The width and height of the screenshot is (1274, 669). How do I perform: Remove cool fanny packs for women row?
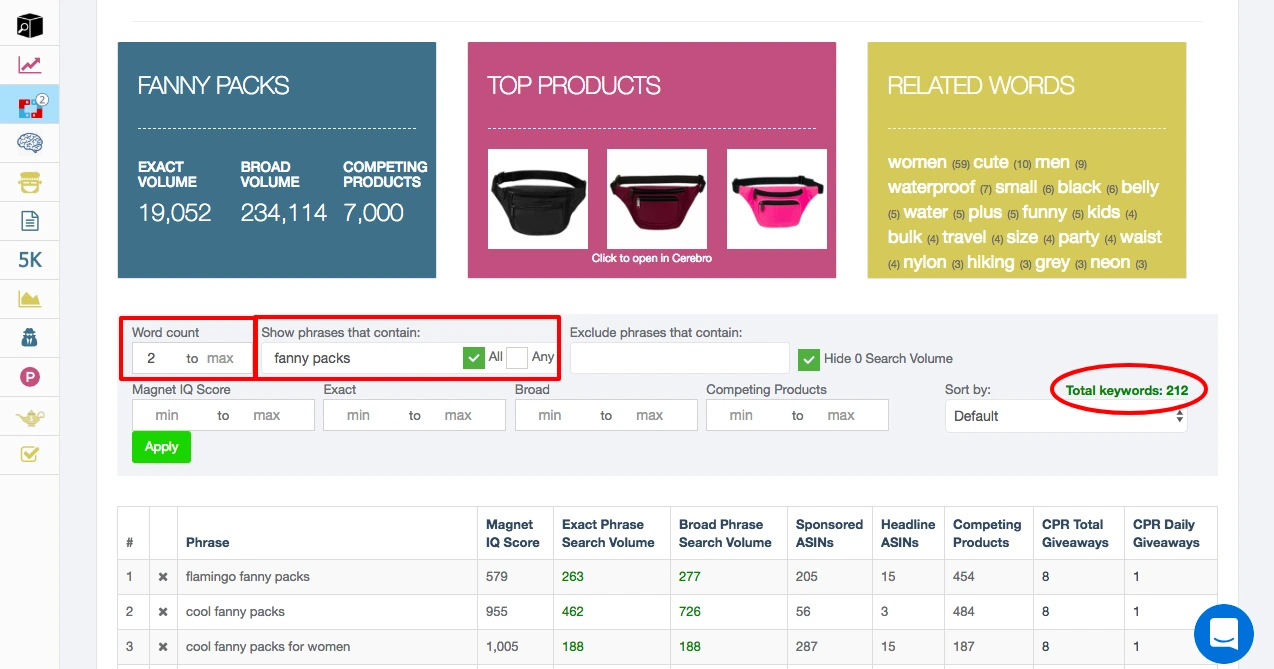tap(163, 647)
